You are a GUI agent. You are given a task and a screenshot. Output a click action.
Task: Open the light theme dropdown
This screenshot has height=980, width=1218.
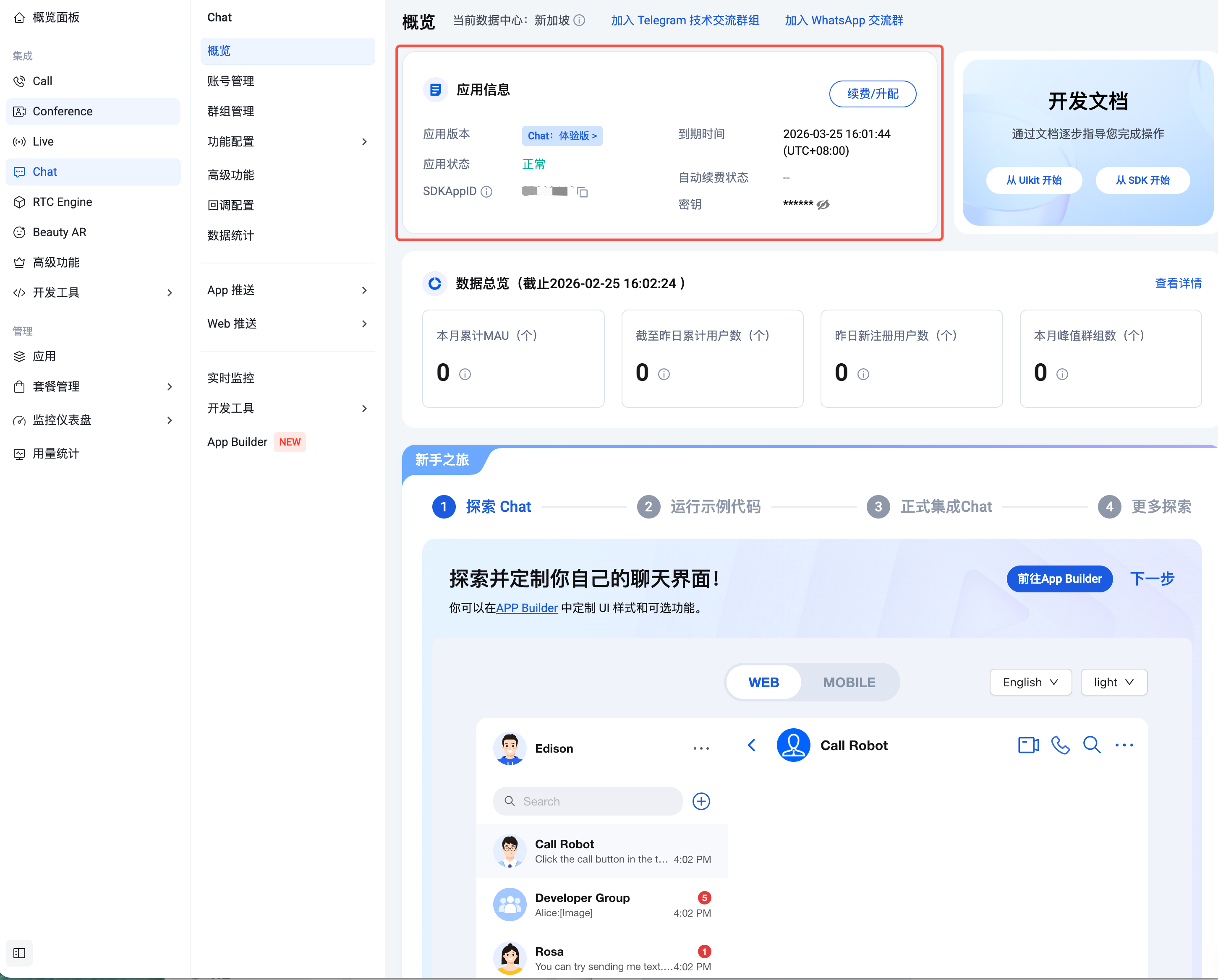[x=1113, y=682]
